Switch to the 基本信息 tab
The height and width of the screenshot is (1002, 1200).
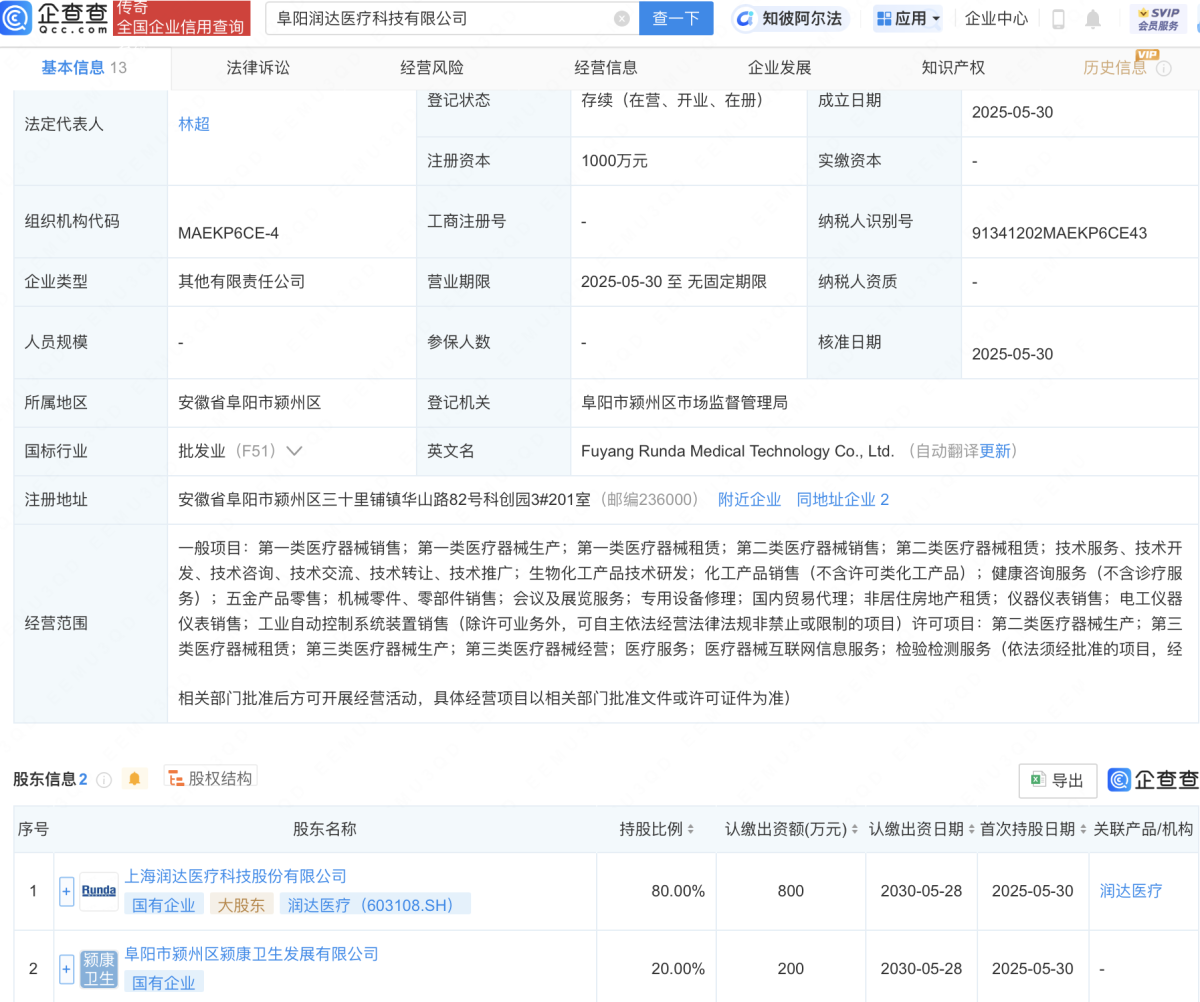click(x=84, y=68)
